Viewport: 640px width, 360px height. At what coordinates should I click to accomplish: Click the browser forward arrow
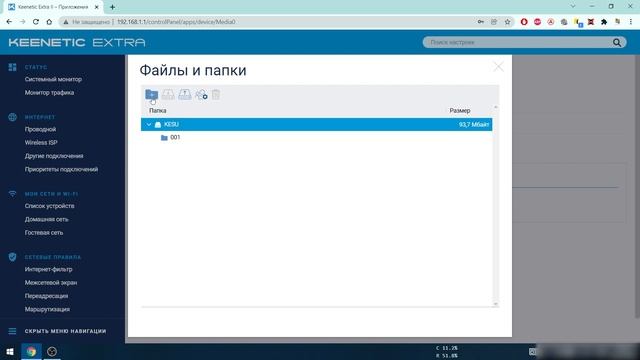click(22, 22)
